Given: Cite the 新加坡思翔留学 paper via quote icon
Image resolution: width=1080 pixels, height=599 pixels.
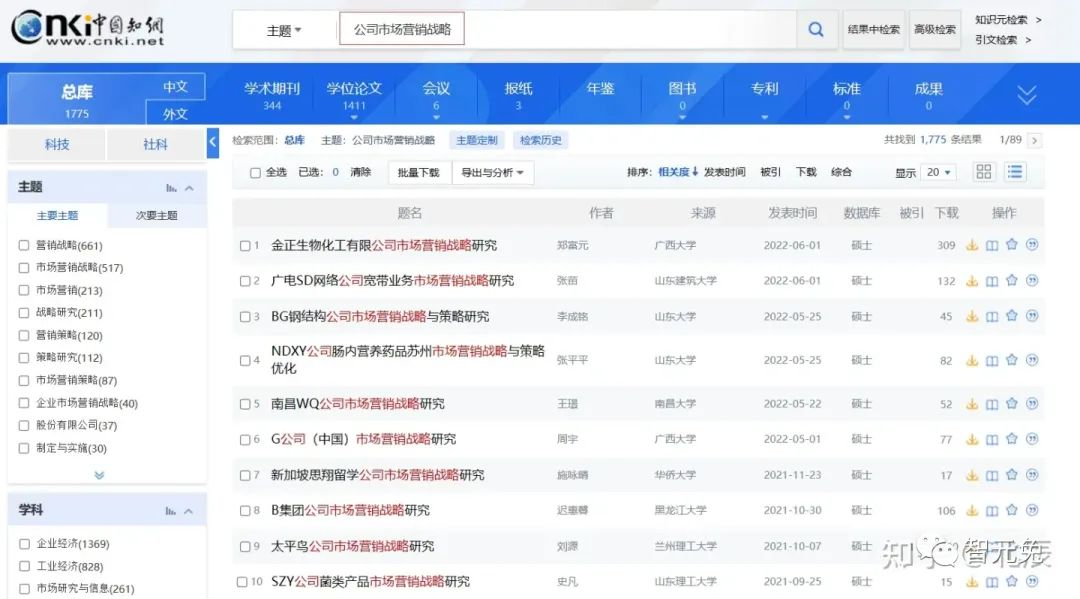Looking at the screenshot, I should [1032, 475].
